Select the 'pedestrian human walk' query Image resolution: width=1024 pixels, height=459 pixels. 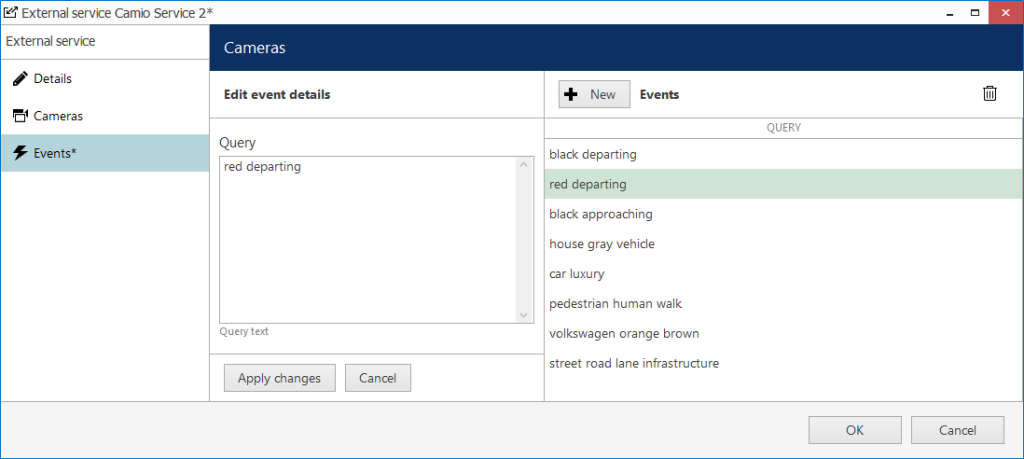[x=784, y=304]
